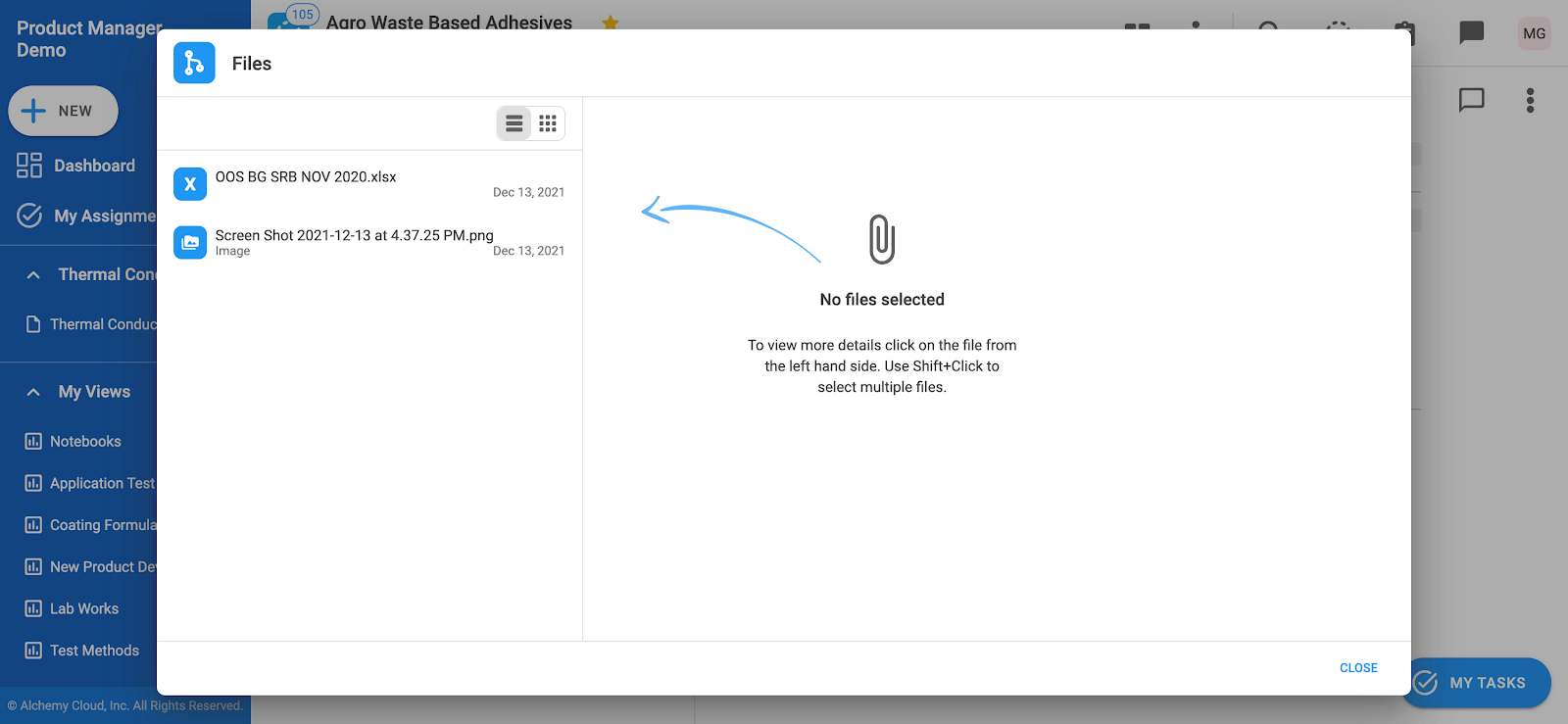The image size is (1568, 724).
Task: Click the Files dialog branch icon
Action: 194,63
